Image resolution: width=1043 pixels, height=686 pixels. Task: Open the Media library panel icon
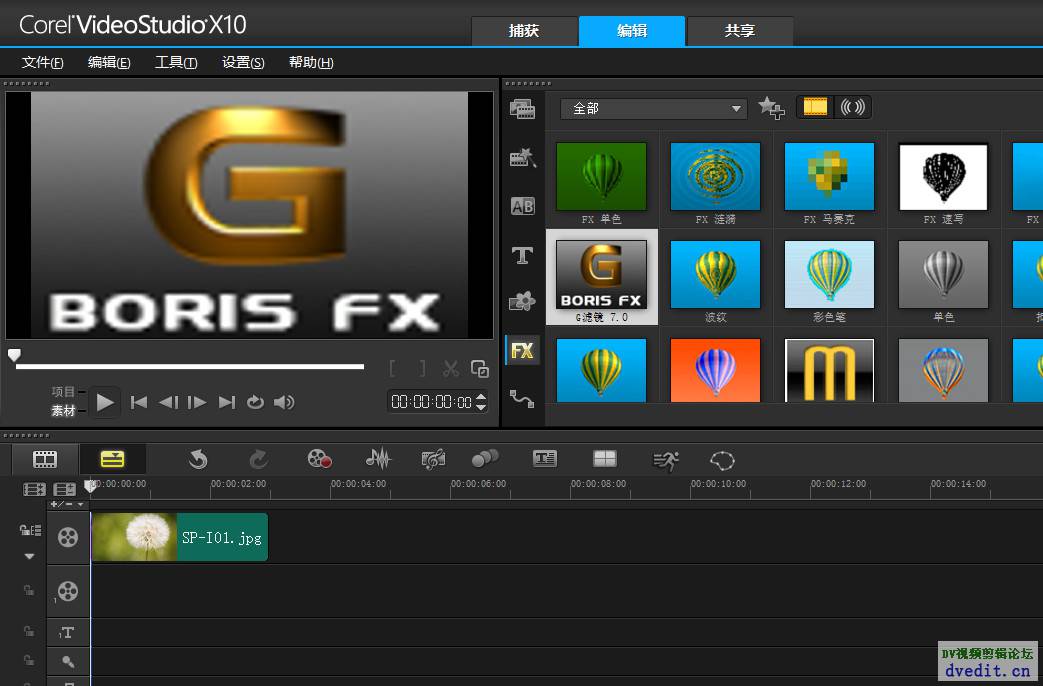point(522,108)
